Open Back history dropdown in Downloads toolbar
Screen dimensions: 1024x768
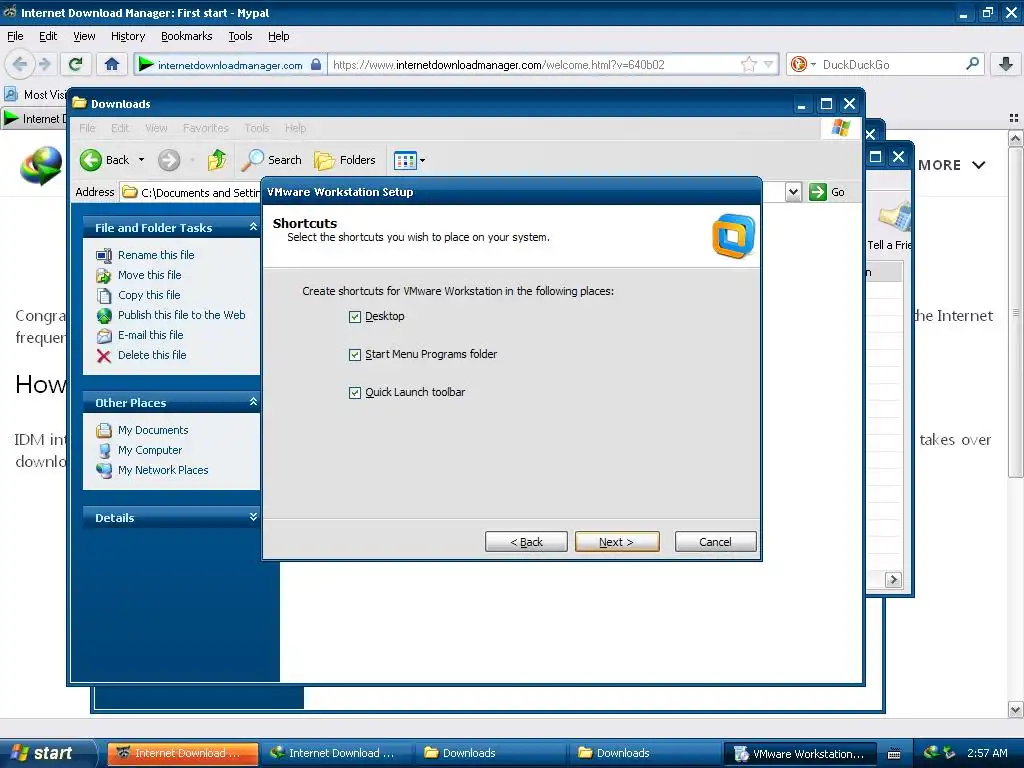[141, 160]
